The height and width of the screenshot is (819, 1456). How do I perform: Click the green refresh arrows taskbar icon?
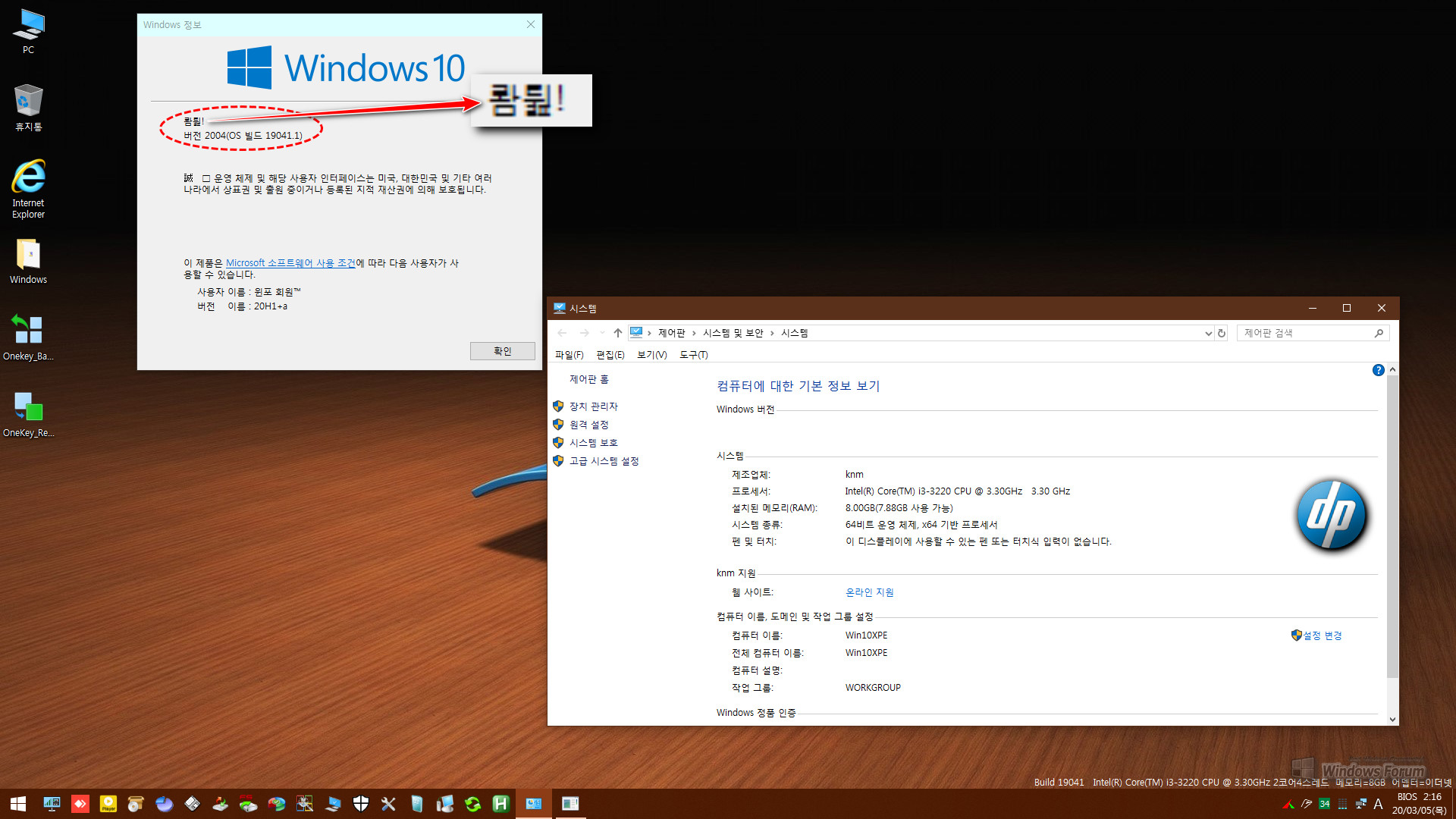473,804
